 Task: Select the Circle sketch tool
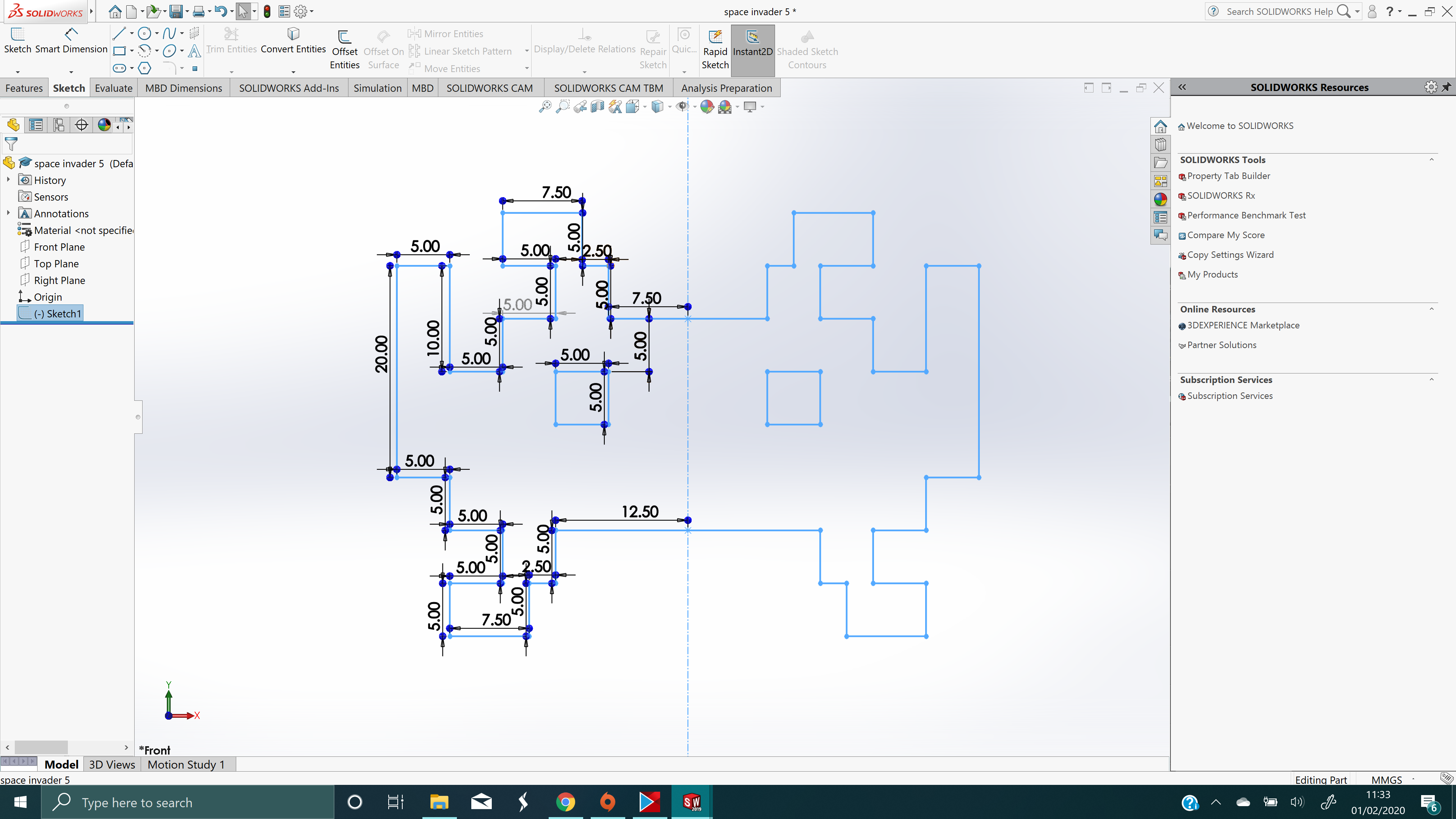click(144, 33)
